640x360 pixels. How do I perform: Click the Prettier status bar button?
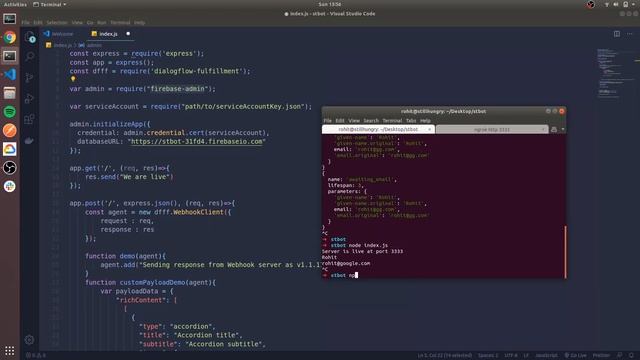[x=601, y=356]
